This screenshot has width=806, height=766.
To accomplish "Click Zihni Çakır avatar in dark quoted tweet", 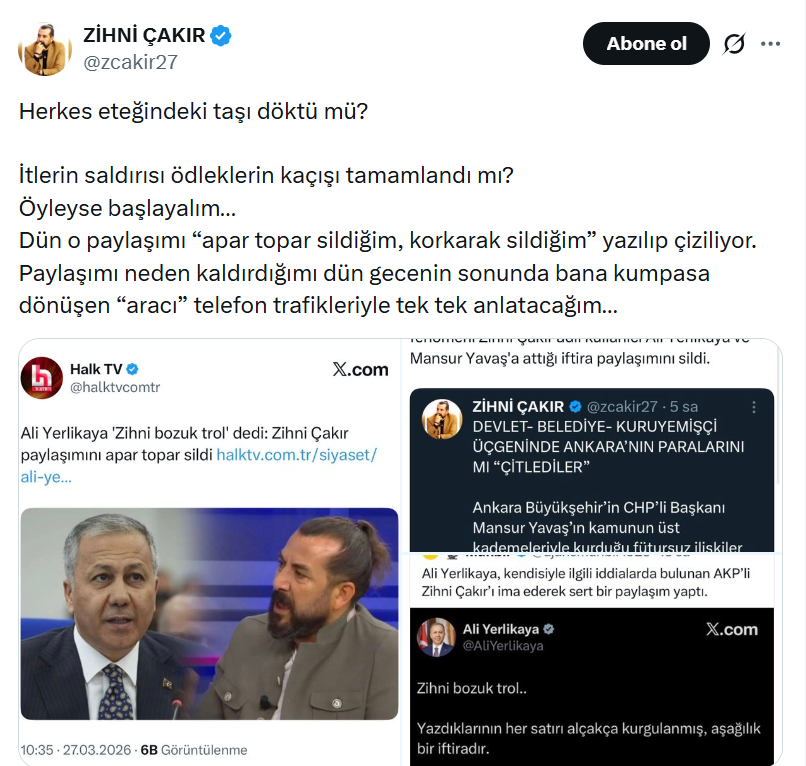I will (x=442, y=418).
